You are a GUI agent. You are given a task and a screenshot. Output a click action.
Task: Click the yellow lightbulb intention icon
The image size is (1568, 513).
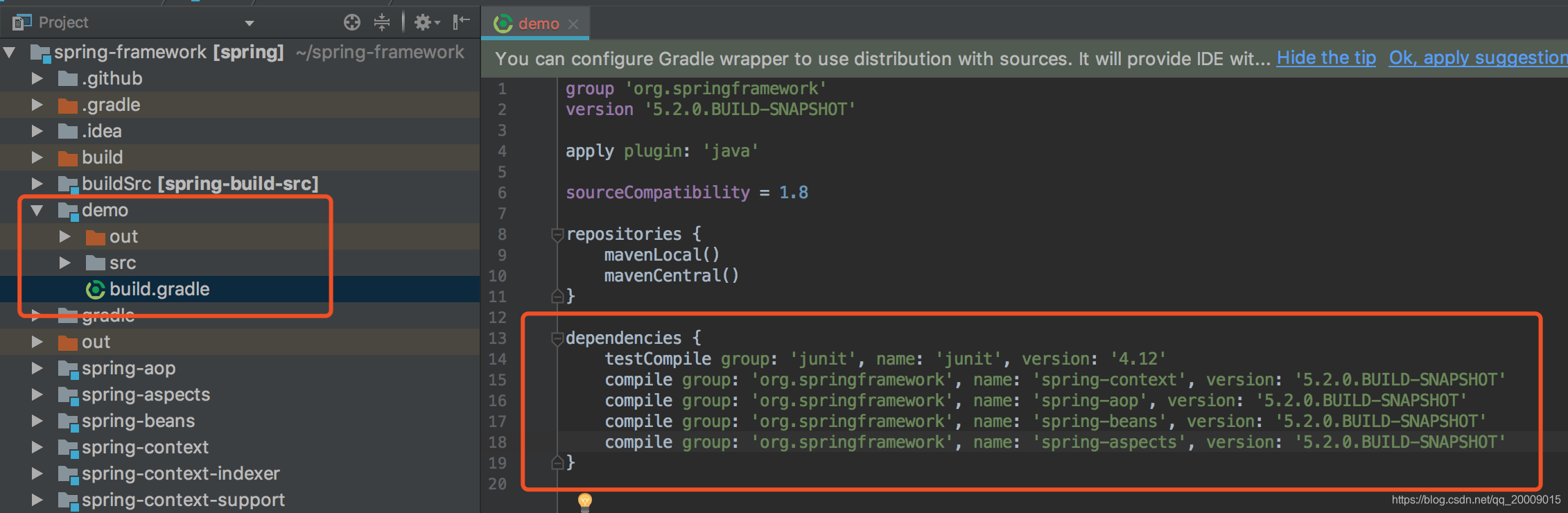click(x=585, y=501)
